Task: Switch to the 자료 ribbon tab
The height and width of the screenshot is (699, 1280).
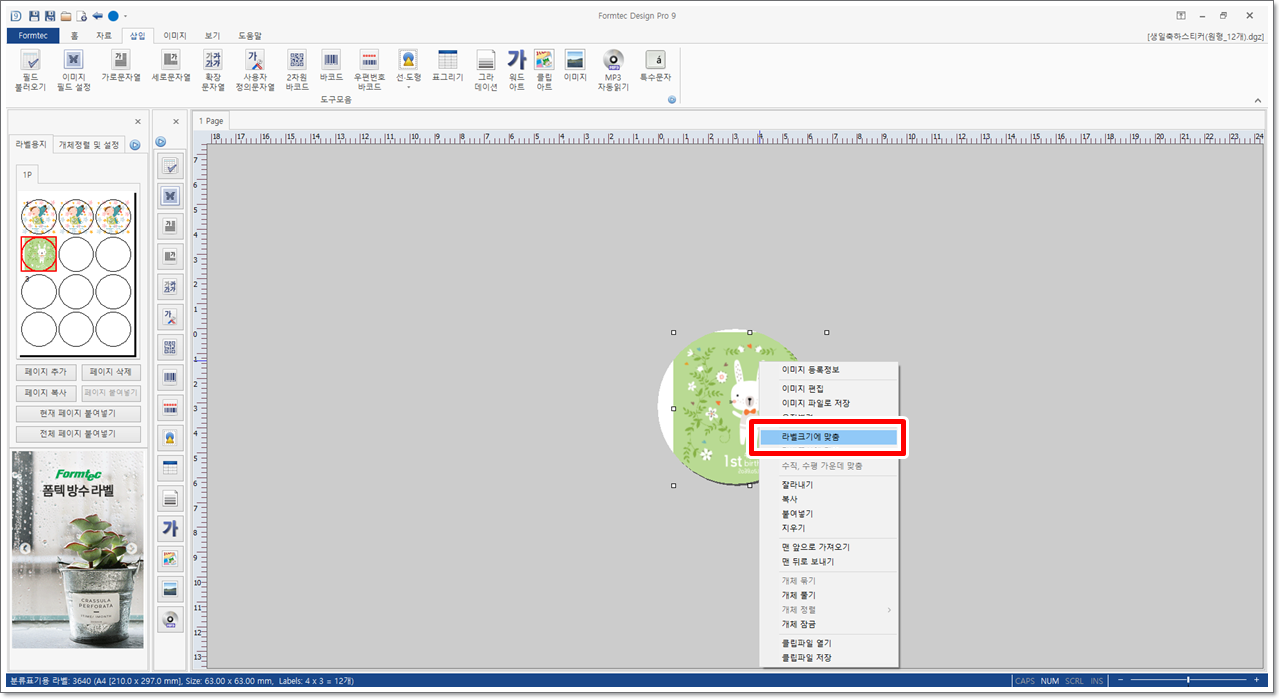Action: [104, 35]
